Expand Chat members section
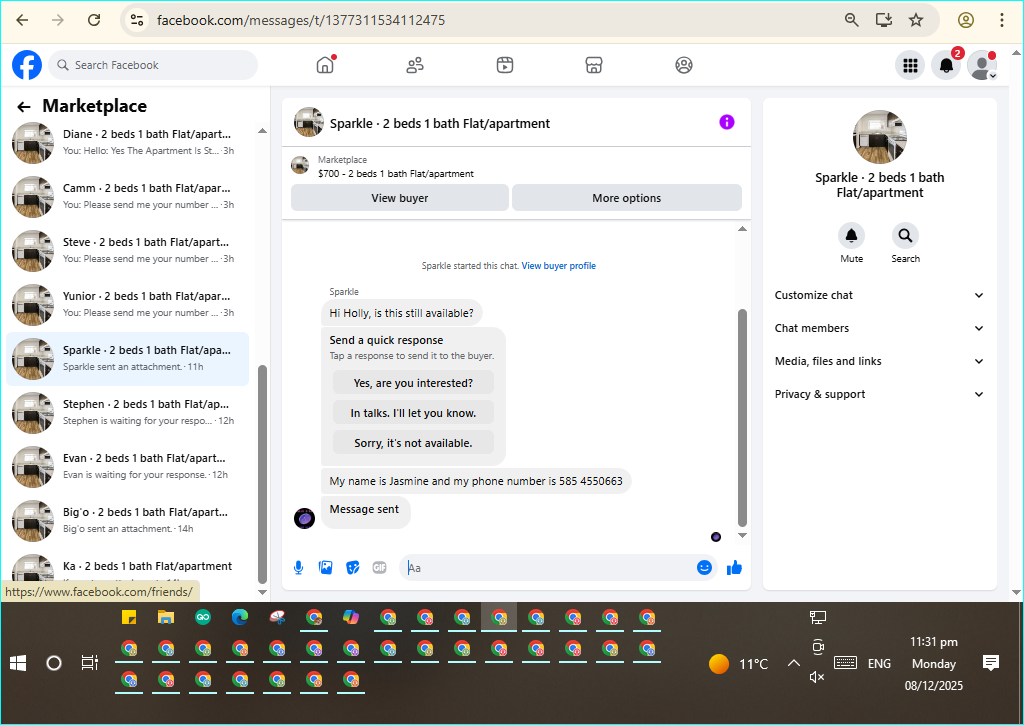 [879, 328]
